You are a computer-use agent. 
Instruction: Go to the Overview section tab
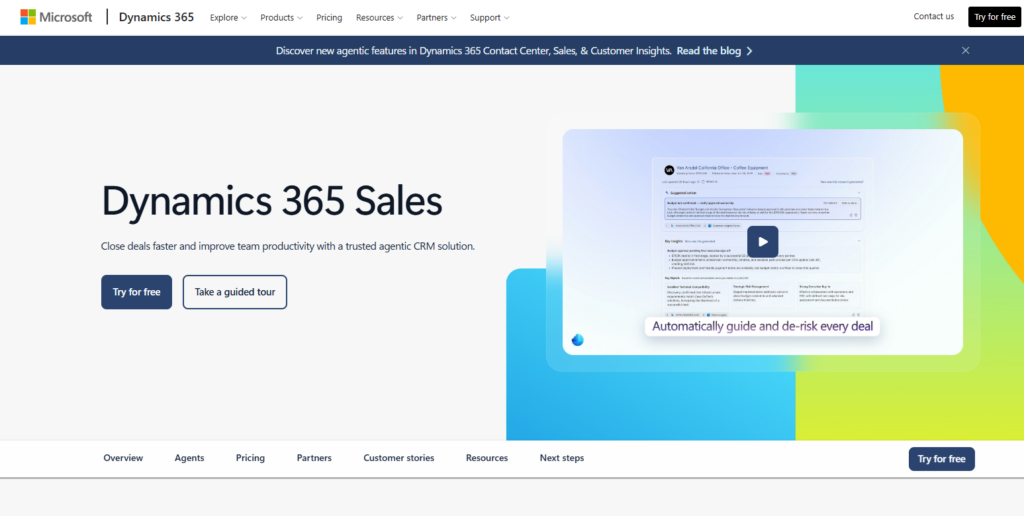point(123,459)
